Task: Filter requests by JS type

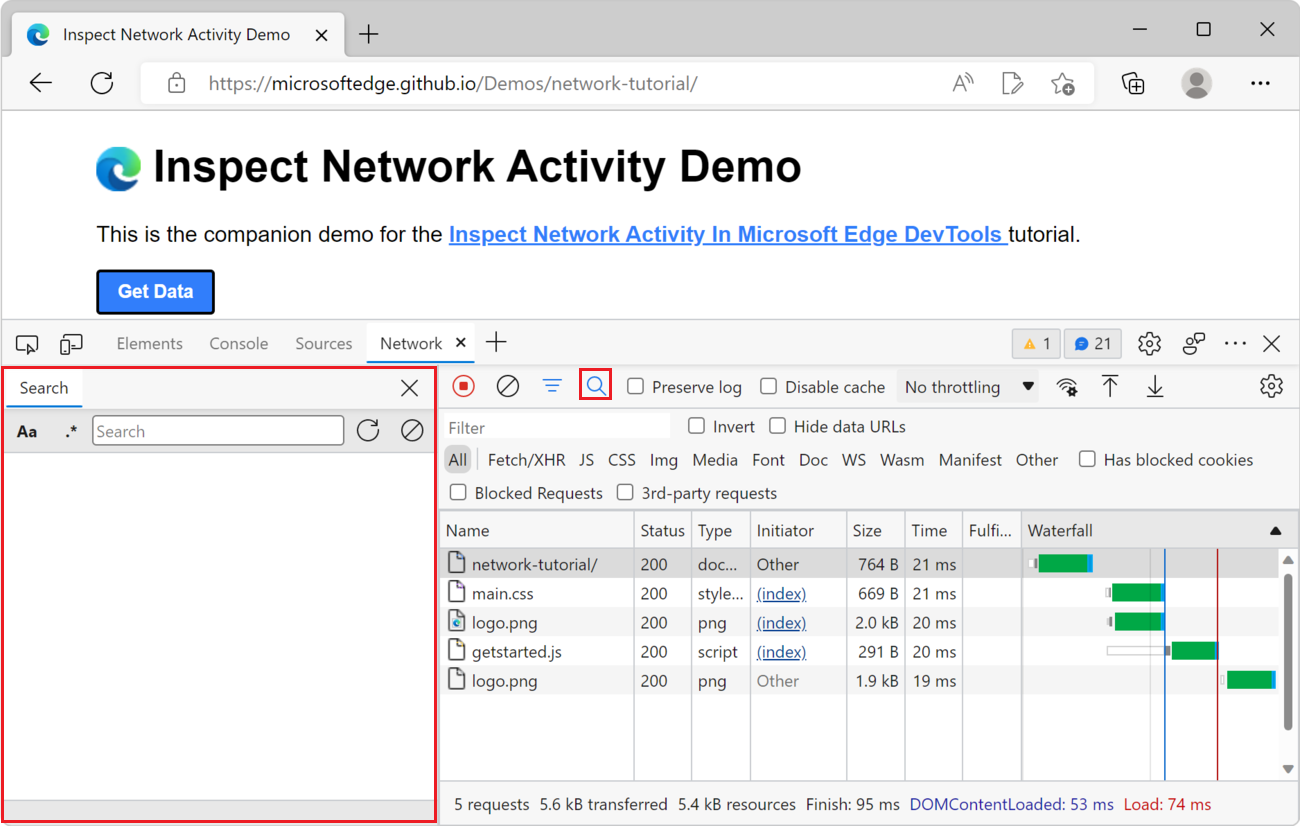Action: click(x=586, y=460)
